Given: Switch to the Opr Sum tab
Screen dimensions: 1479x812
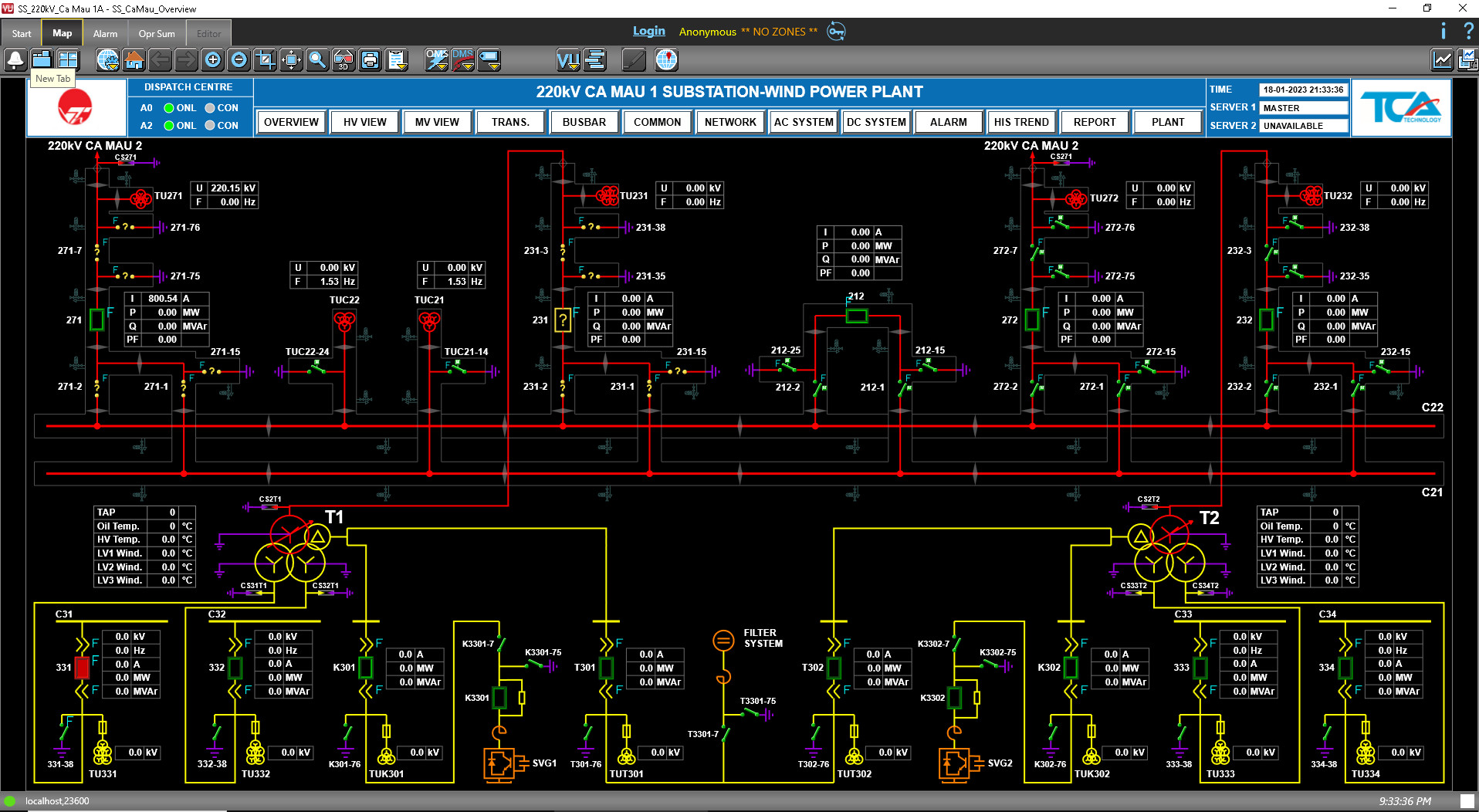Looking at the screenshot, I should (x=157, y=34).
